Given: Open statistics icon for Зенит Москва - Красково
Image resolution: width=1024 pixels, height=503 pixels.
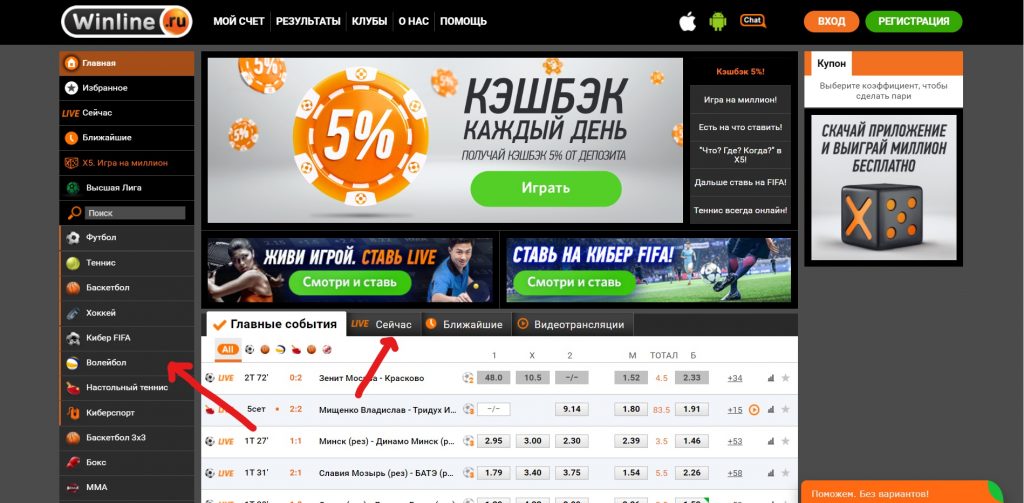Looking at the screenshot, I should 771,378.
